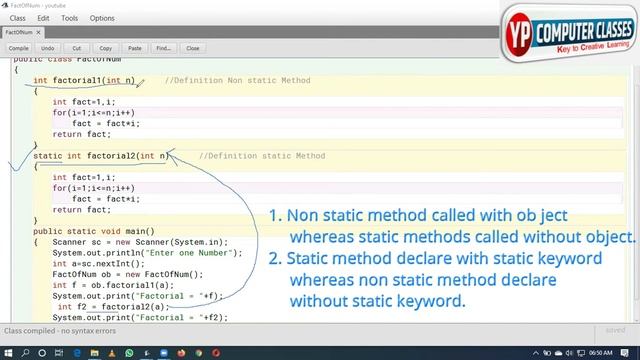This screenshot has width=640, height=360.
Task: Click the Find... button
Action: pos(163,48)
